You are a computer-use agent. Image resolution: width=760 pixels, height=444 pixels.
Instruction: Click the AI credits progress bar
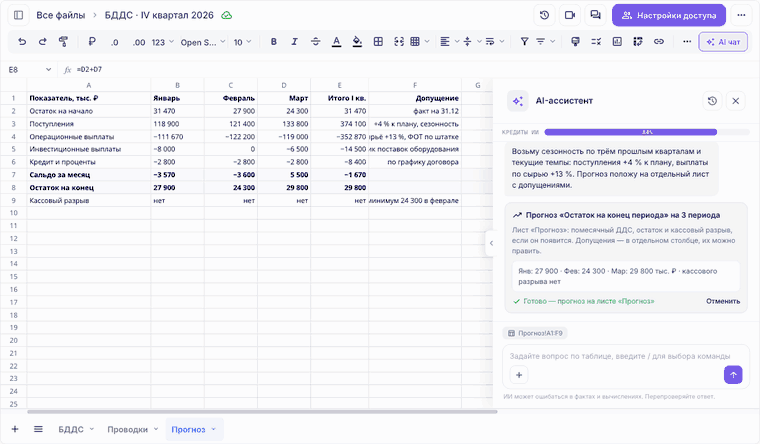pyautogui.click(x=647, y=132)
